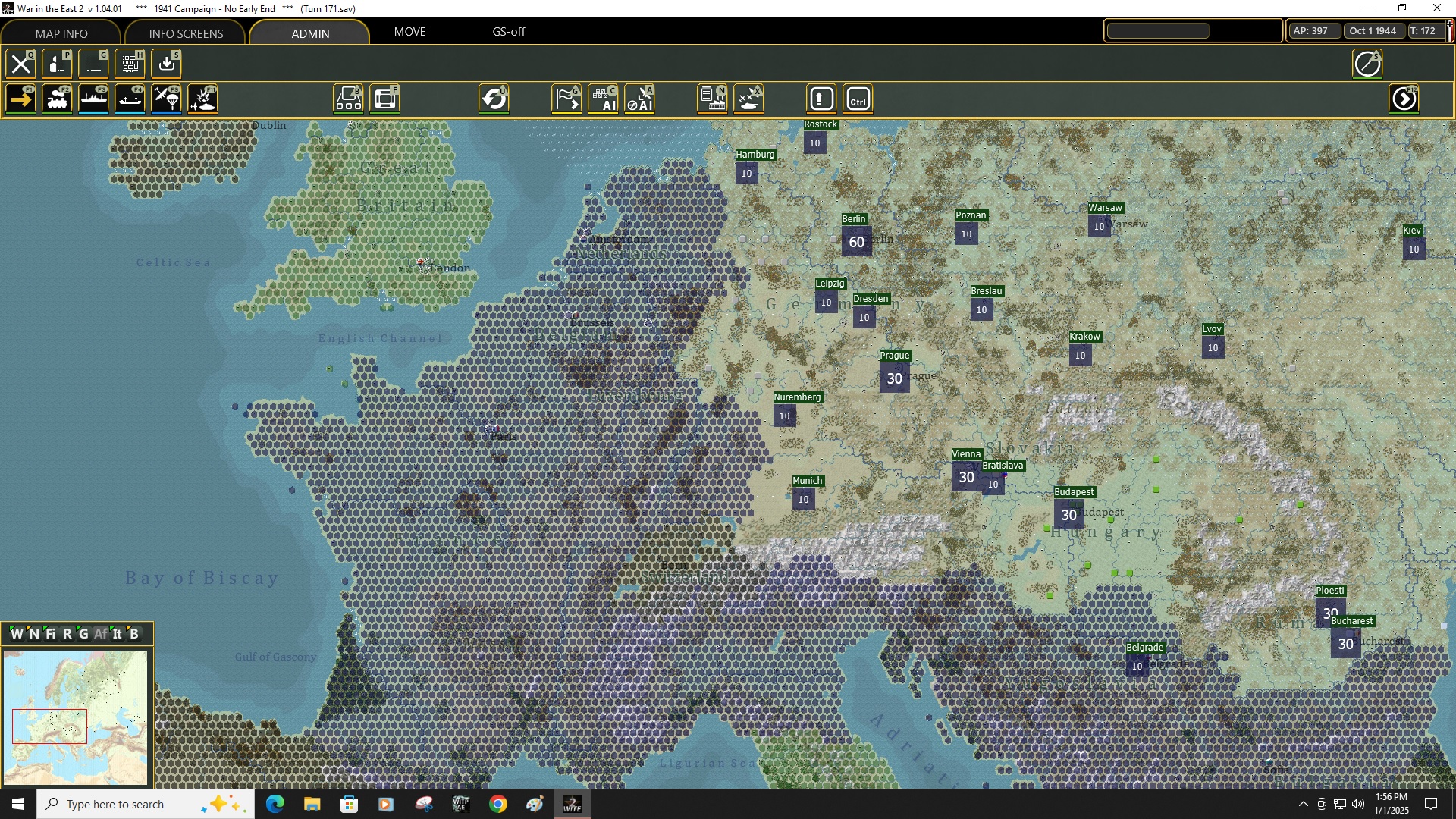Click the Ctrl key icon
This screenshot has height=819, width=1456.
(858, 99)
